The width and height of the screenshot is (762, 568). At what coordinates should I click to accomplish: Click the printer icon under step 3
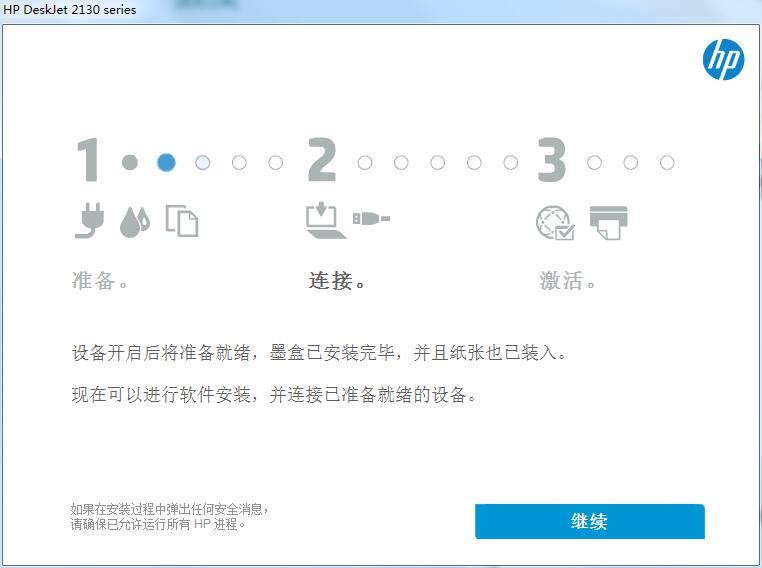[x=608, y=222]
